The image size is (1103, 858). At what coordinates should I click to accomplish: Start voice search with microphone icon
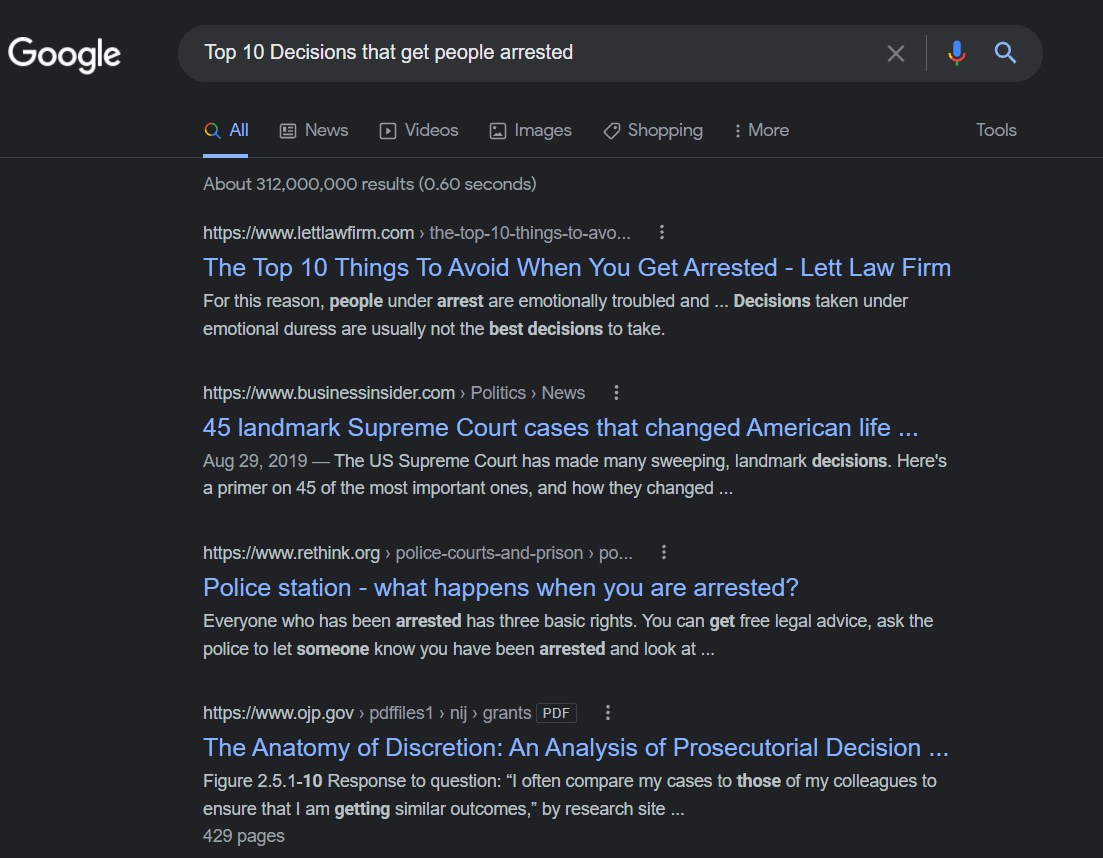[x=957, y=53]
